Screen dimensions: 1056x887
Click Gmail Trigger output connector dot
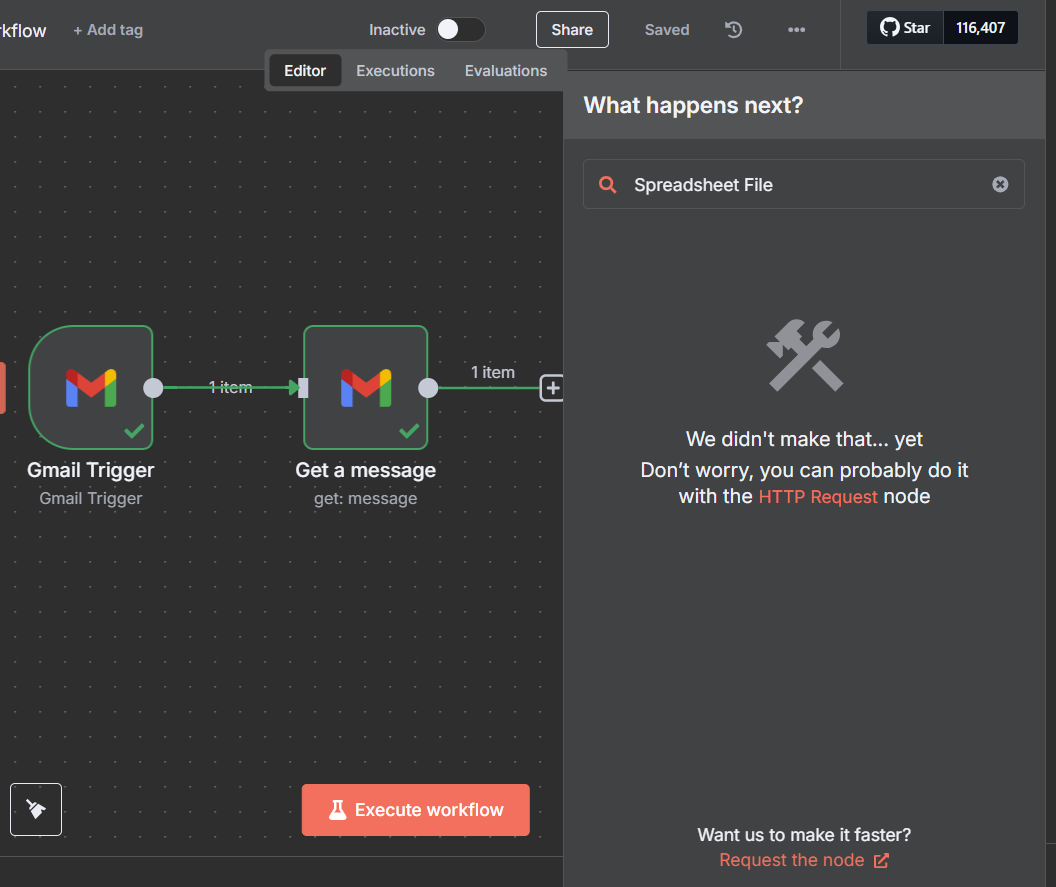click(x=154, y=388)
